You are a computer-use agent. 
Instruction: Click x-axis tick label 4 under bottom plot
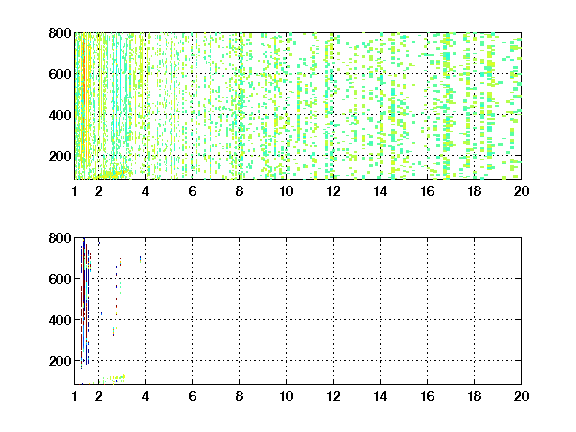tap(145, 396)
